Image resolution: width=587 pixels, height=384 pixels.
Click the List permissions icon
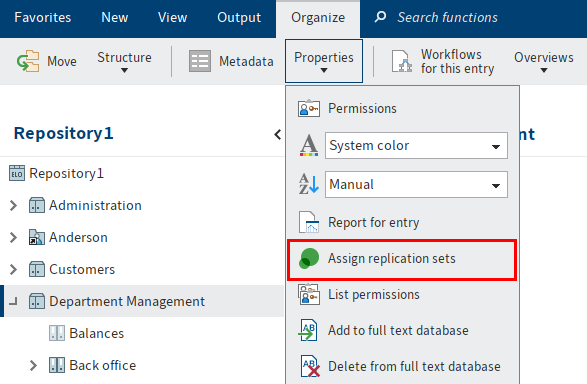coord(309,295)
